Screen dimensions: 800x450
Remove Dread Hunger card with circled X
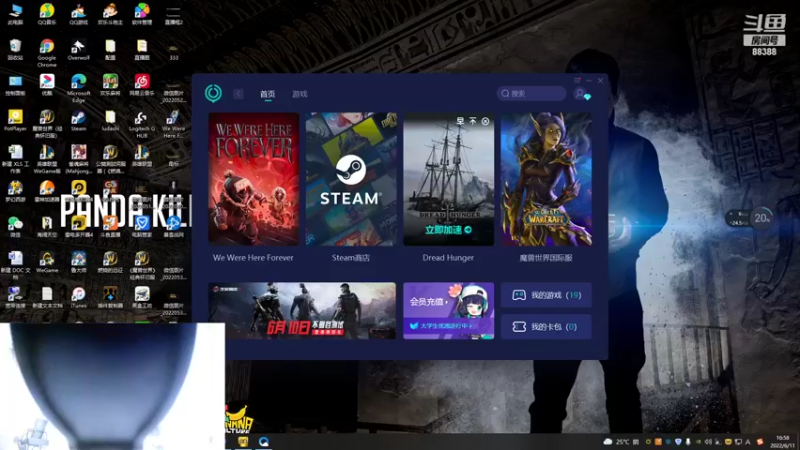pos(485,121)
